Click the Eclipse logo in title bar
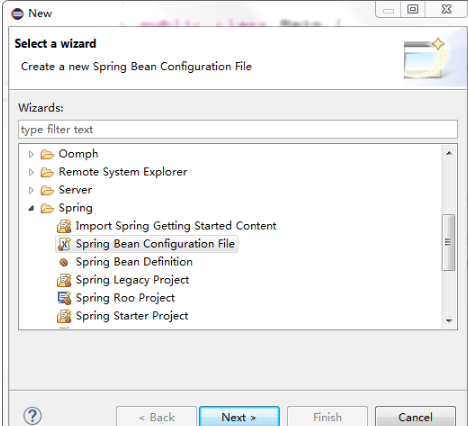468x426 pixels. 17,14
